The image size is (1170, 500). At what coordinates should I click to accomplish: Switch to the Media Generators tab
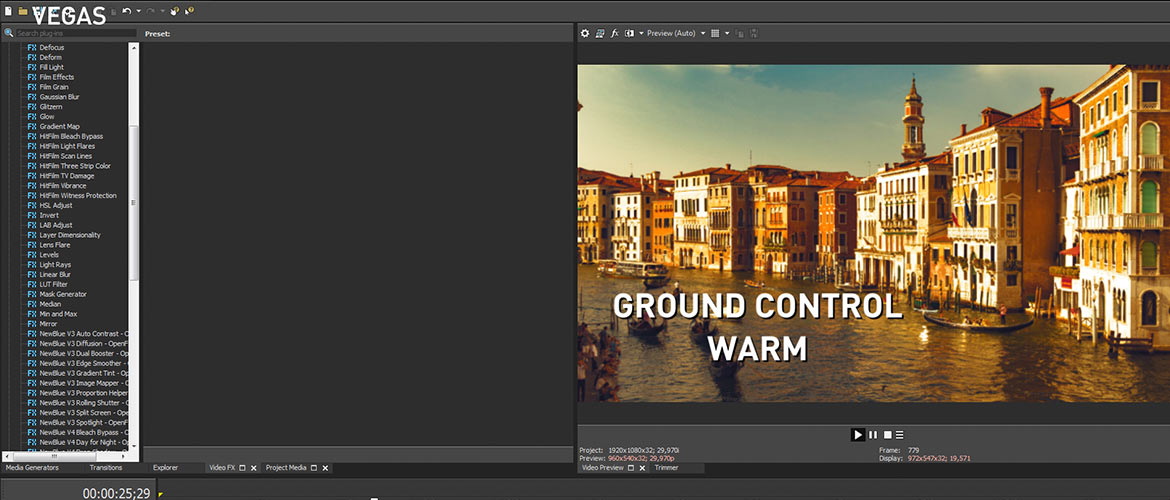coord(32,468)
